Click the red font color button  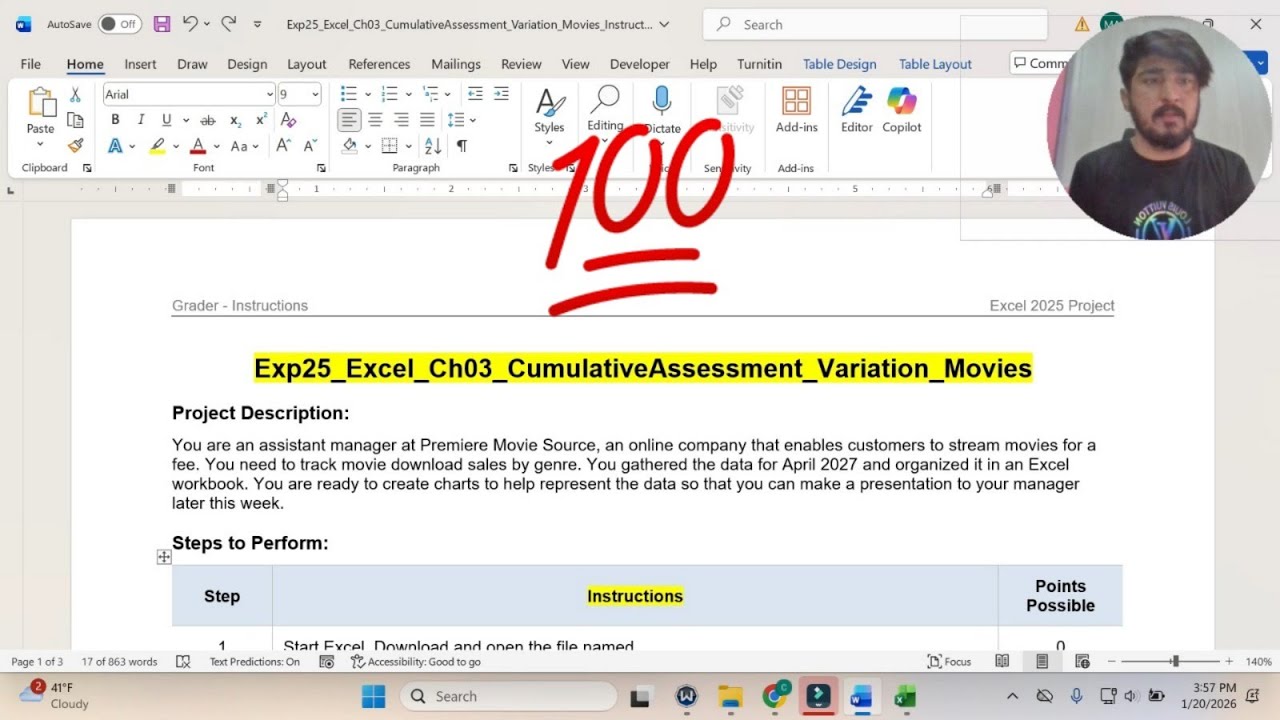198,146
